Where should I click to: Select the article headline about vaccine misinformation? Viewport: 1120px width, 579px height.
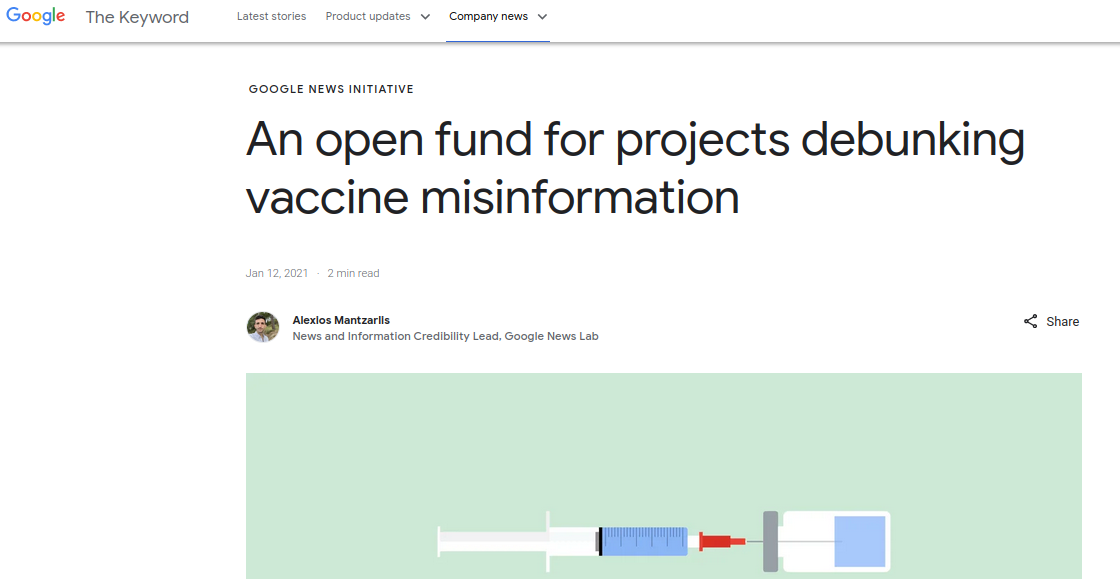click(x=635, y=168)
